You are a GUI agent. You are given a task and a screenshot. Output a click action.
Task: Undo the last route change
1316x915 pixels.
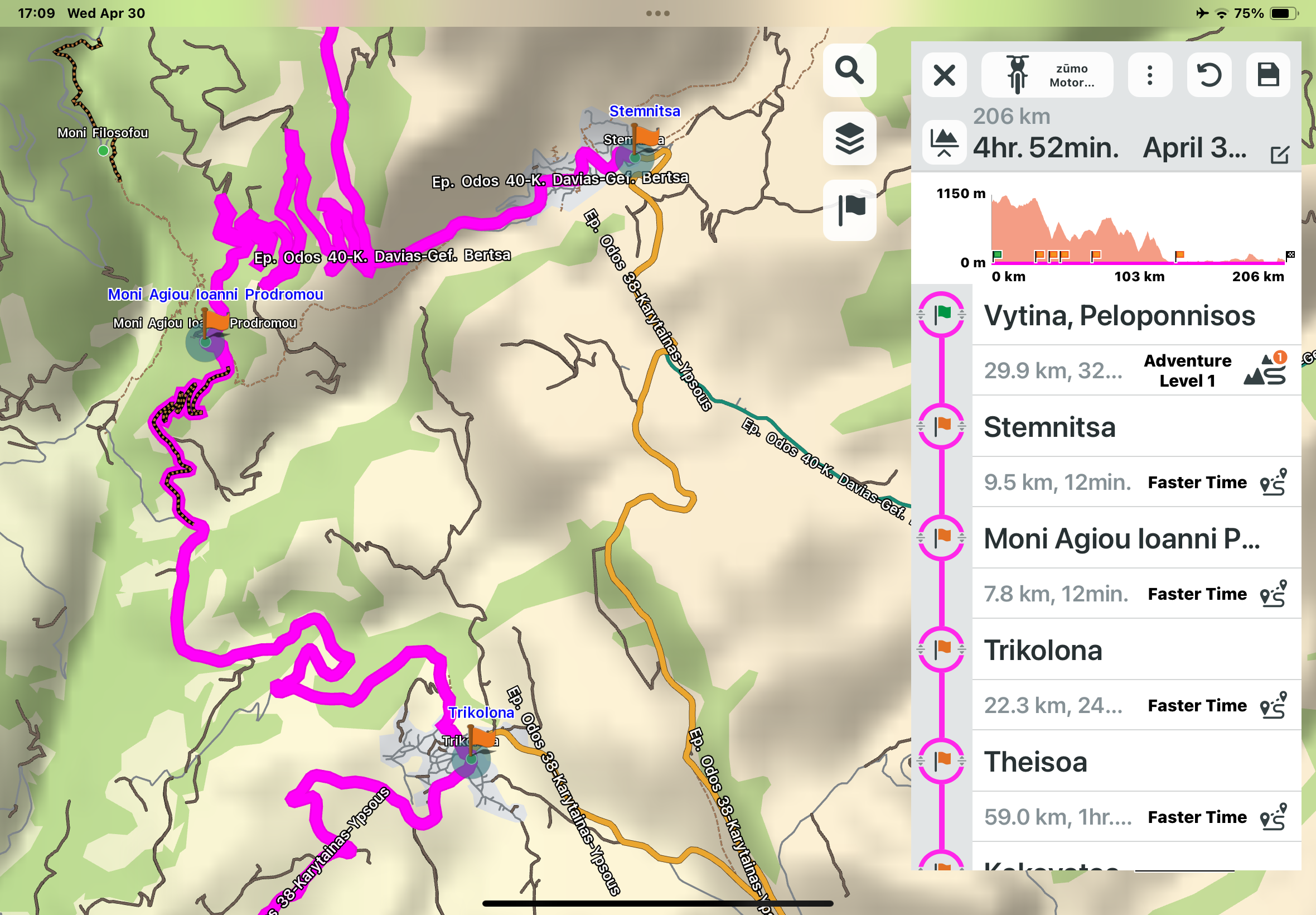click(x=1209, y=75)
